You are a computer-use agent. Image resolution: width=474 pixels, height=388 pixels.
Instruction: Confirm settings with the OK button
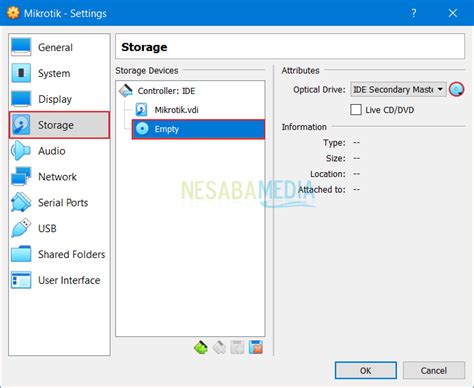click(366, 370)
